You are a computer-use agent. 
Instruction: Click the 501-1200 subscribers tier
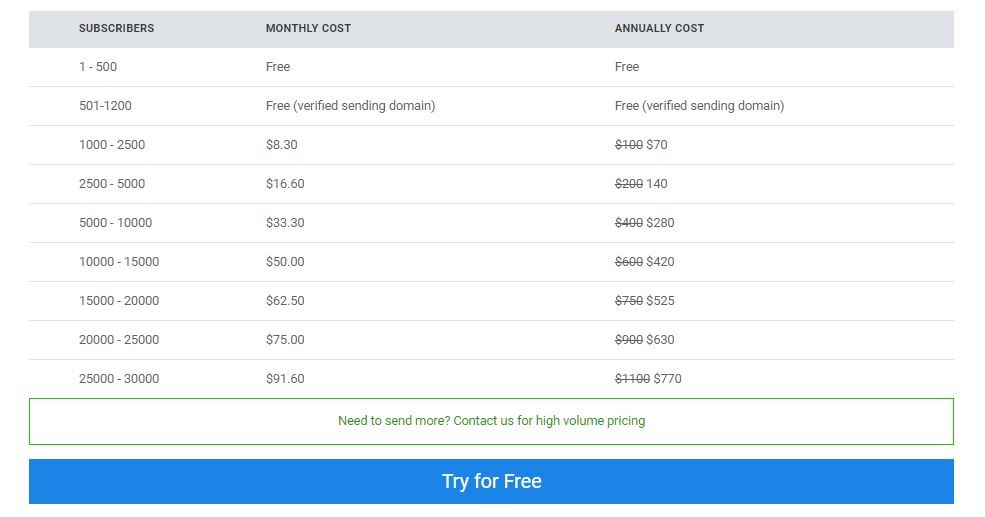click(105, 106)
